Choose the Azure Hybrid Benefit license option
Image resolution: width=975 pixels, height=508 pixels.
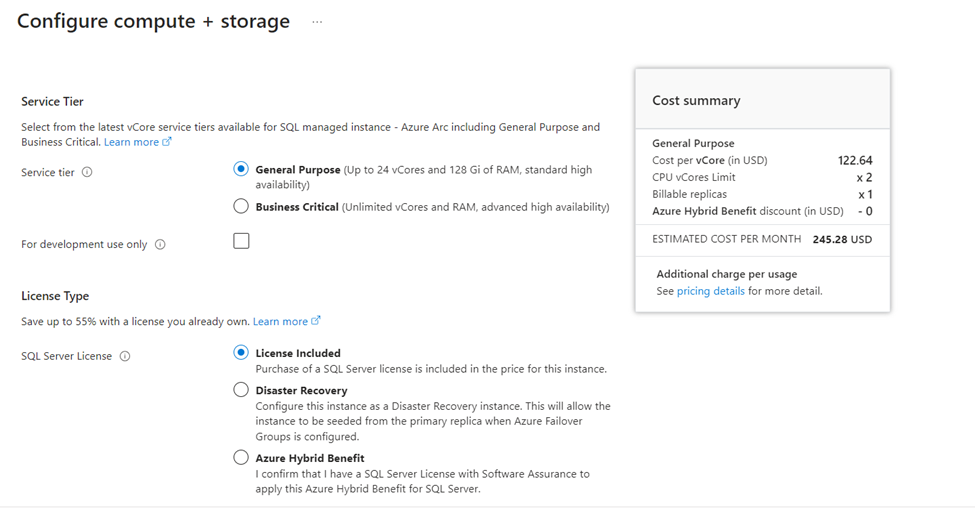(x=241, y=458)
